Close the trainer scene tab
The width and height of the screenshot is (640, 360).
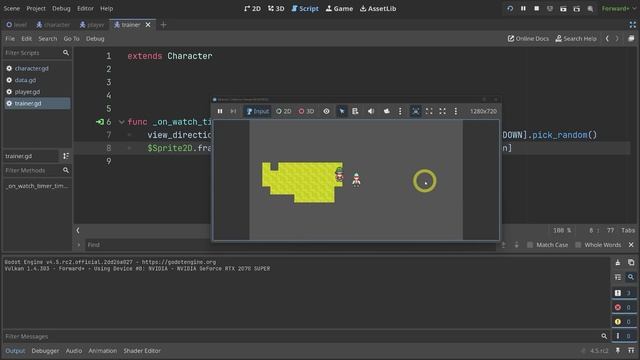[x=148, y=25]
